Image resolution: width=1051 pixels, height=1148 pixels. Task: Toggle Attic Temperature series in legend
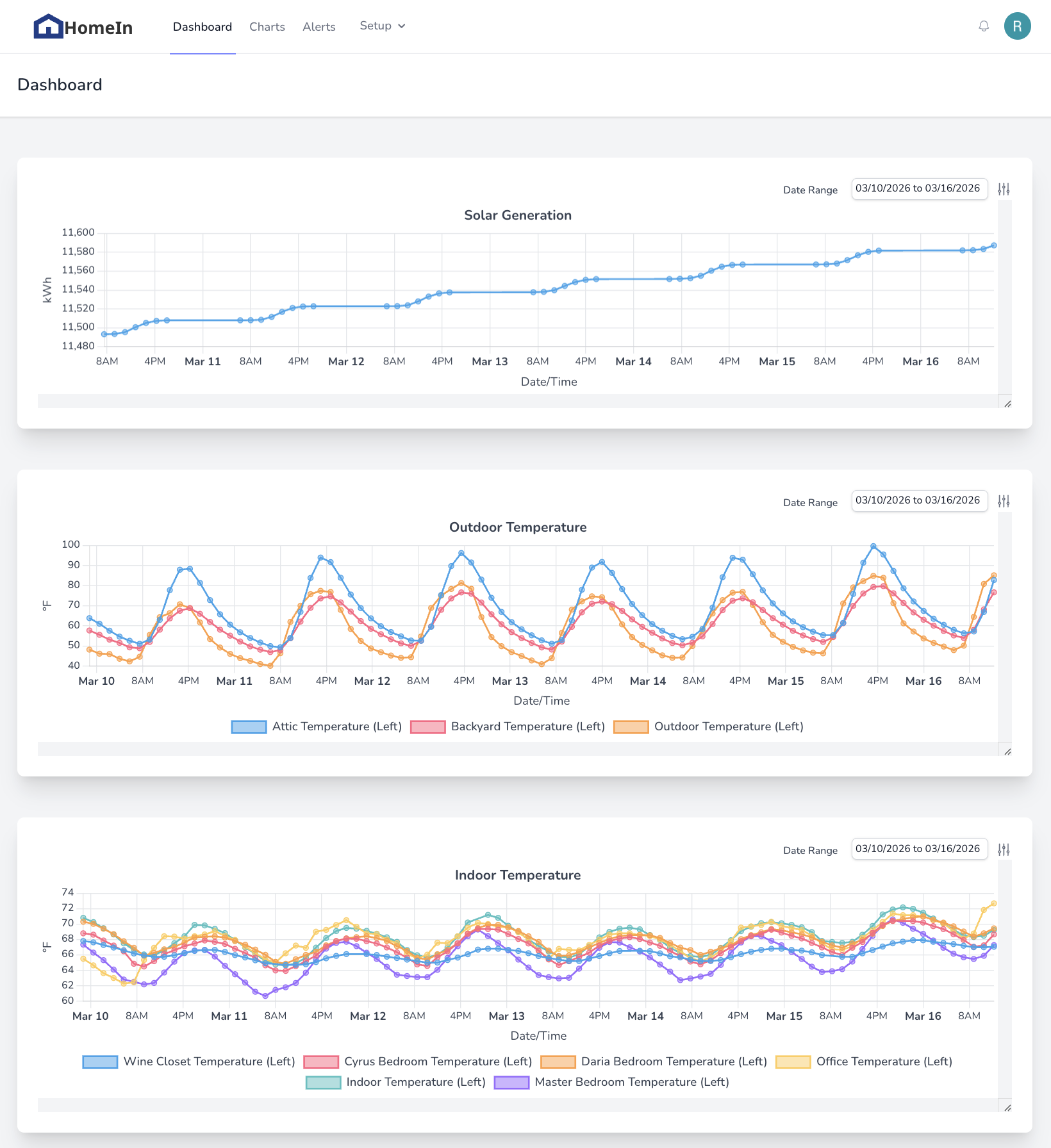click(317, 726)
